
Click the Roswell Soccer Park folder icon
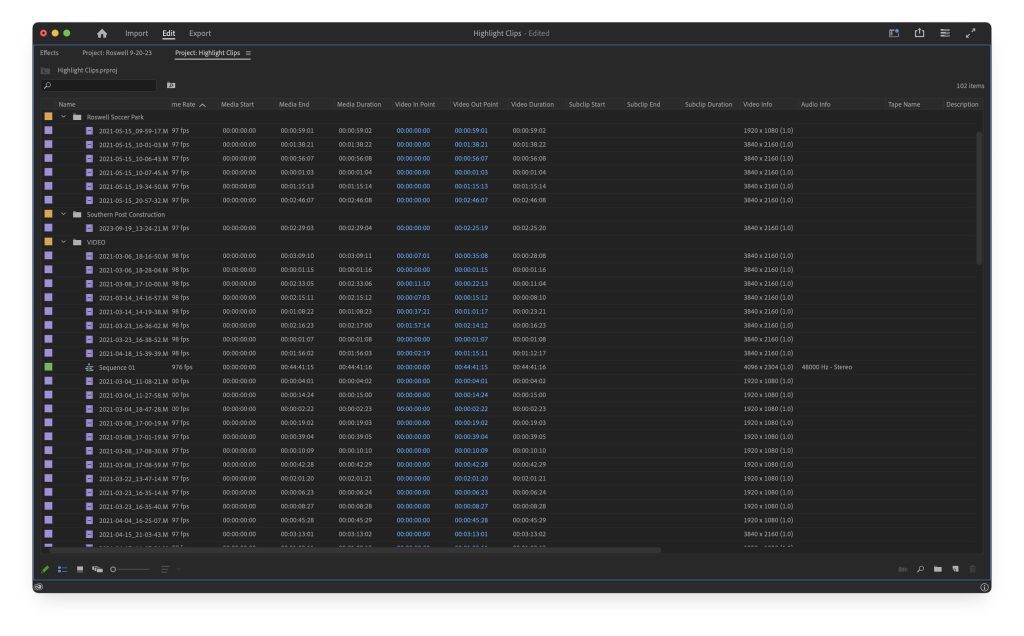pyautogui.click(x=77, y=117)
